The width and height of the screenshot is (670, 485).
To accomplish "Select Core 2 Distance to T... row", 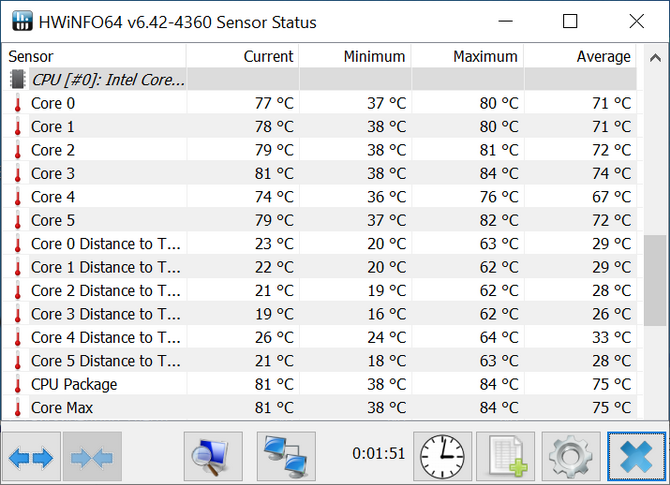I will (320, 291).
